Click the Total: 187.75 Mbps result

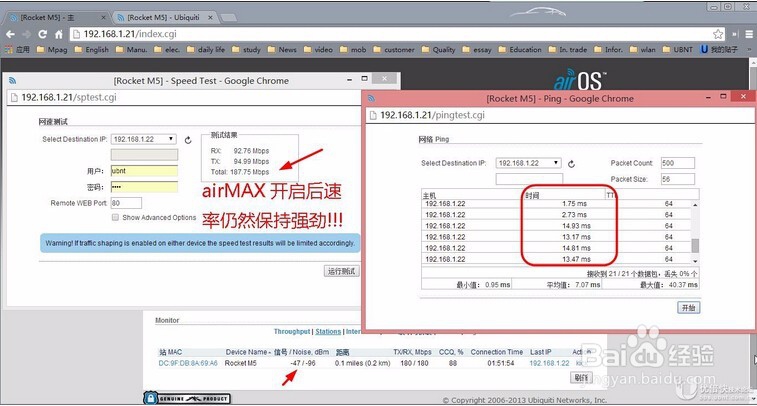tap(240, 172)
